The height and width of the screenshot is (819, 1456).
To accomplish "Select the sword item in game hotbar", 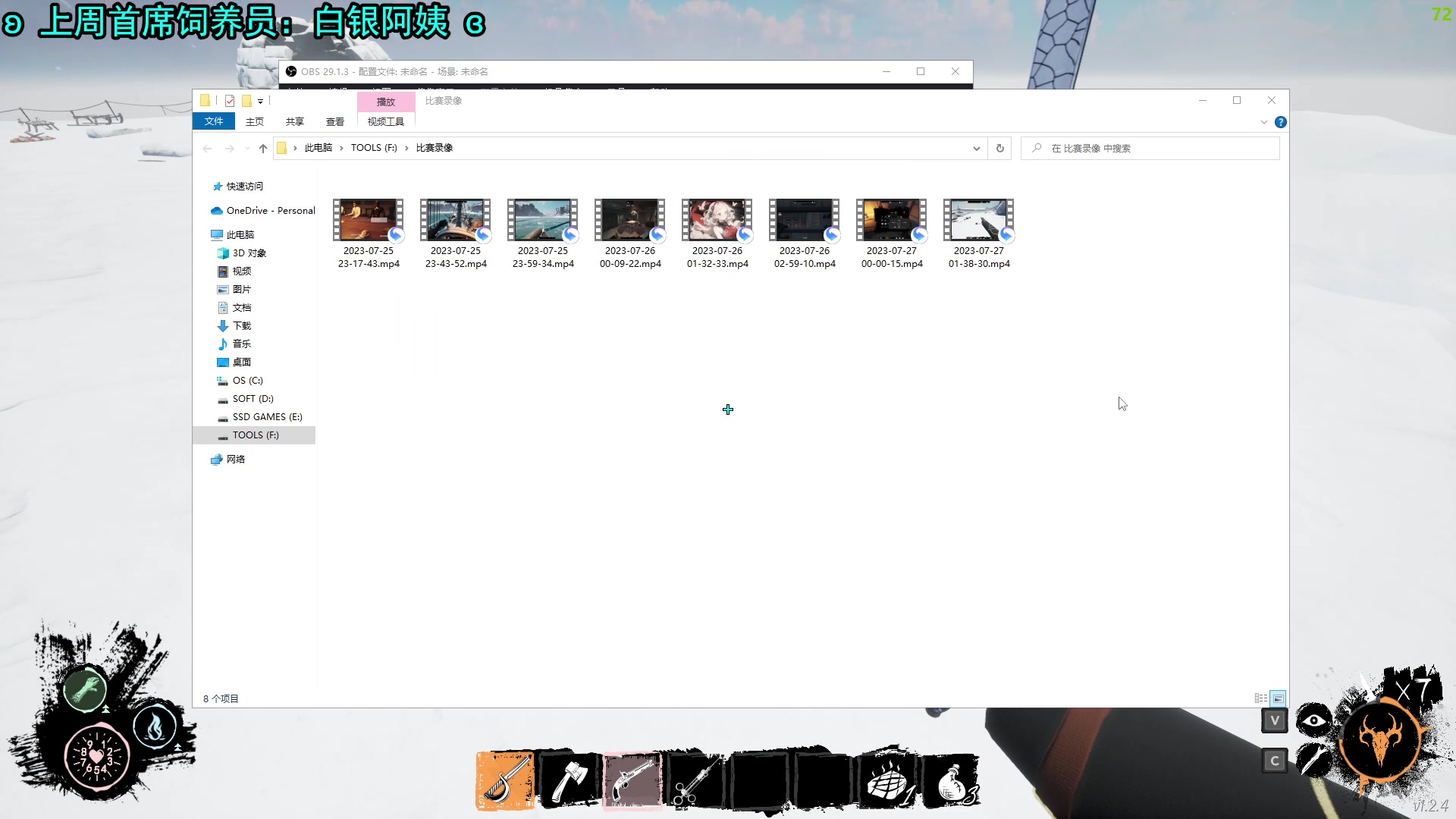I will [x=505, y=780].
